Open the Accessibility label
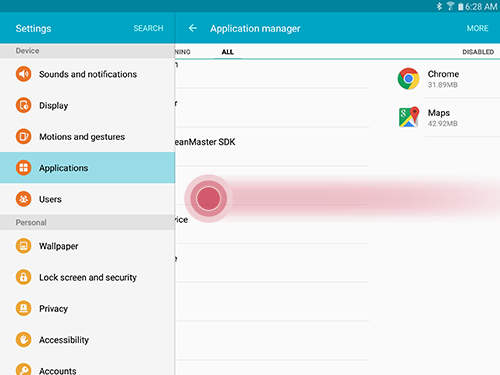This screenshot has height=375, width=500. (x=64, y=340)
